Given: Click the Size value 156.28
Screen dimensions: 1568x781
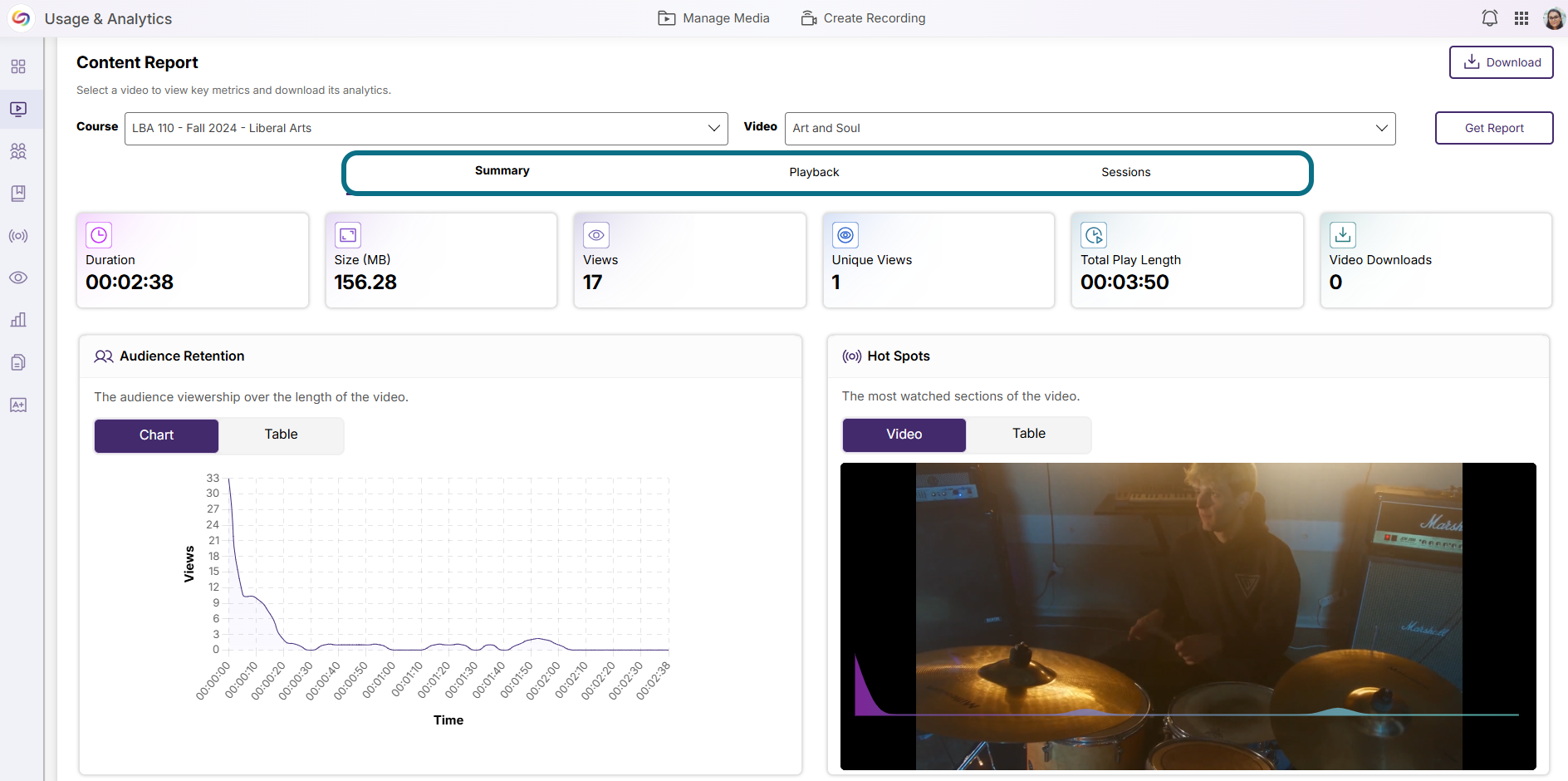Looking at the screenshot, I should (365, 282).
